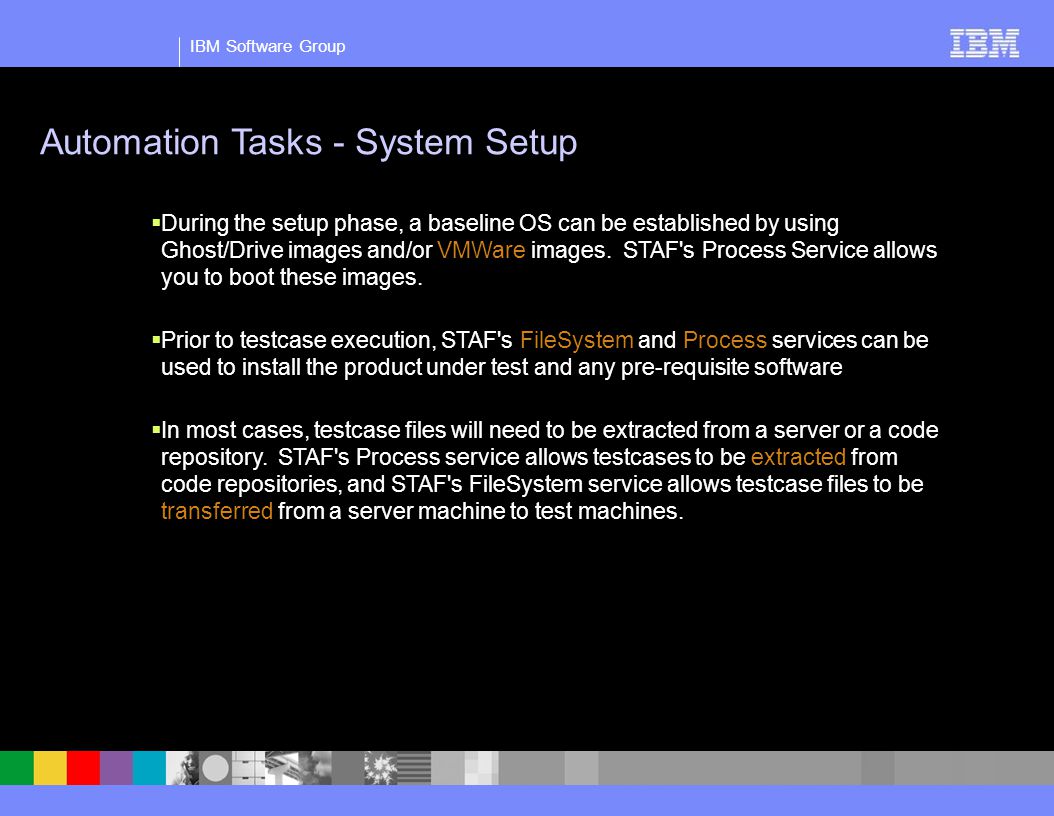This screenshot has height=816, width=1054.
Task: Click the orange 'VMWare' highlighted word
Action: click(x=481, y=250)
